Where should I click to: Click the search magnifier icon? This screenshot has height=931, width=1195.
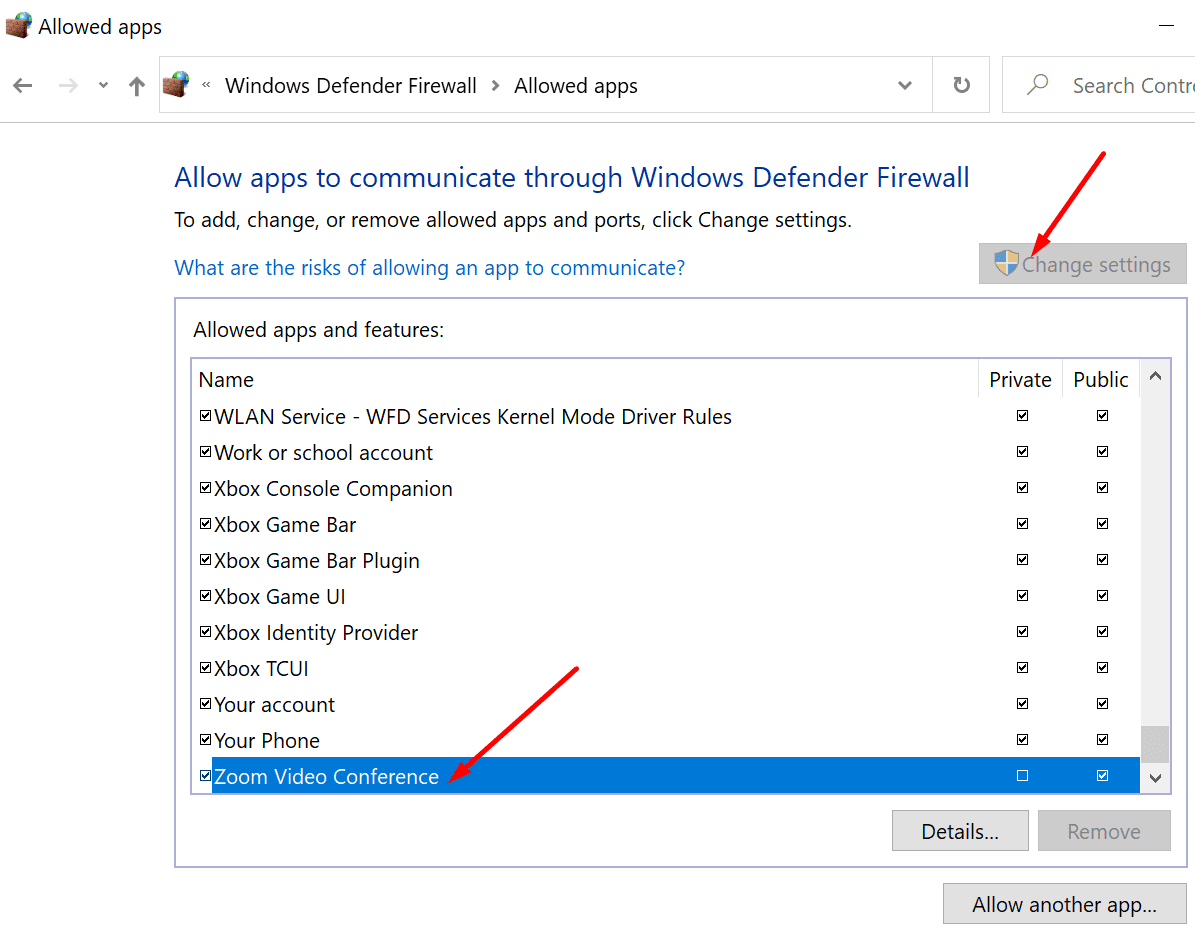(1037, 85)
